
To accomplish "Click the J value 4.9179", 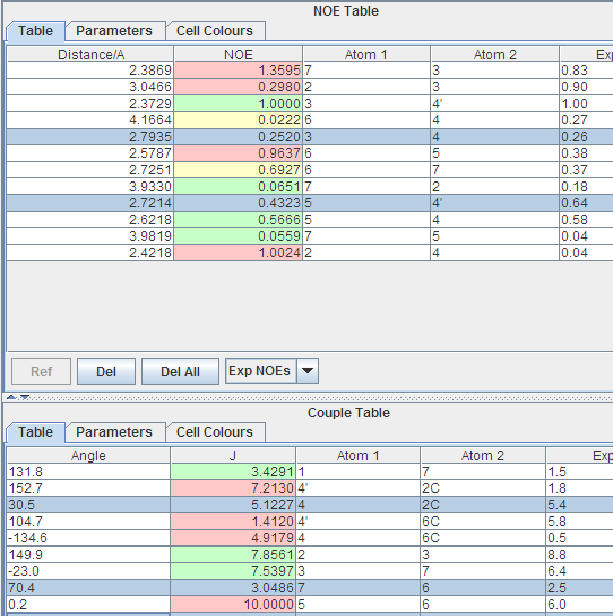I will [x=233, y=538].
